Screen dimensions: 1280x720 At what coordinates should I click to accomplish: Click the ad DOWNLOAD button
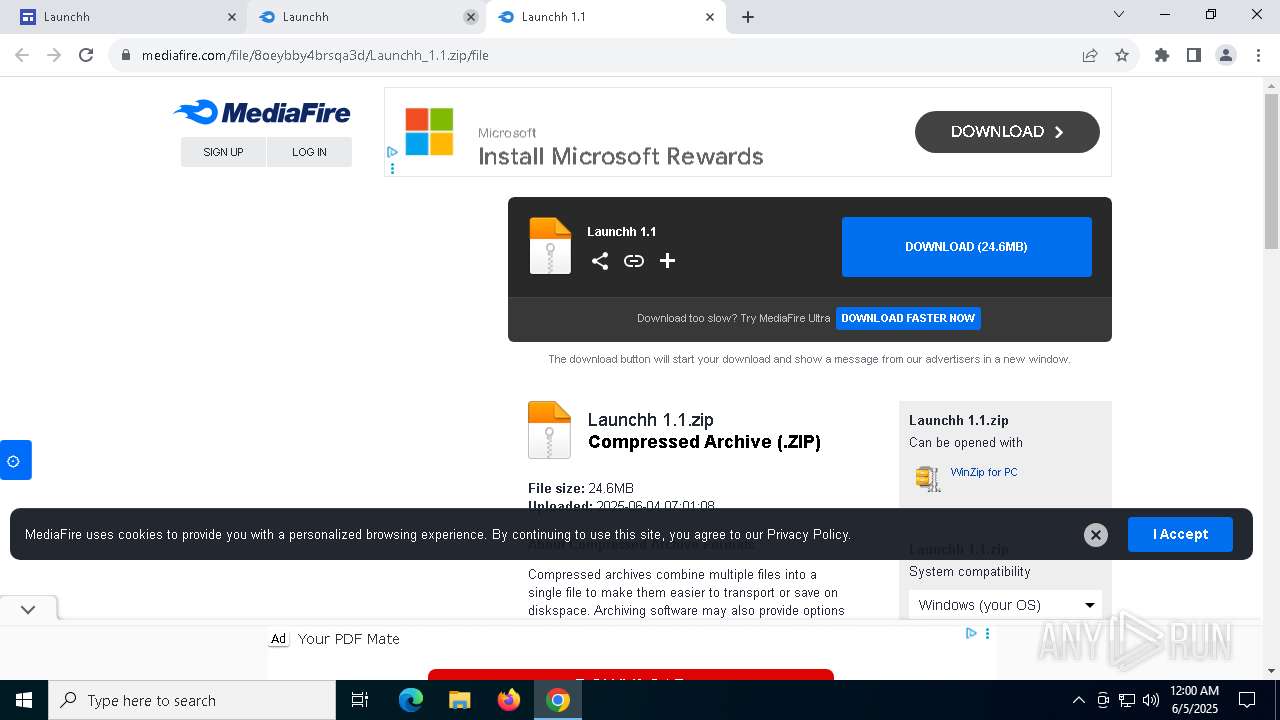click(1007, 132)
